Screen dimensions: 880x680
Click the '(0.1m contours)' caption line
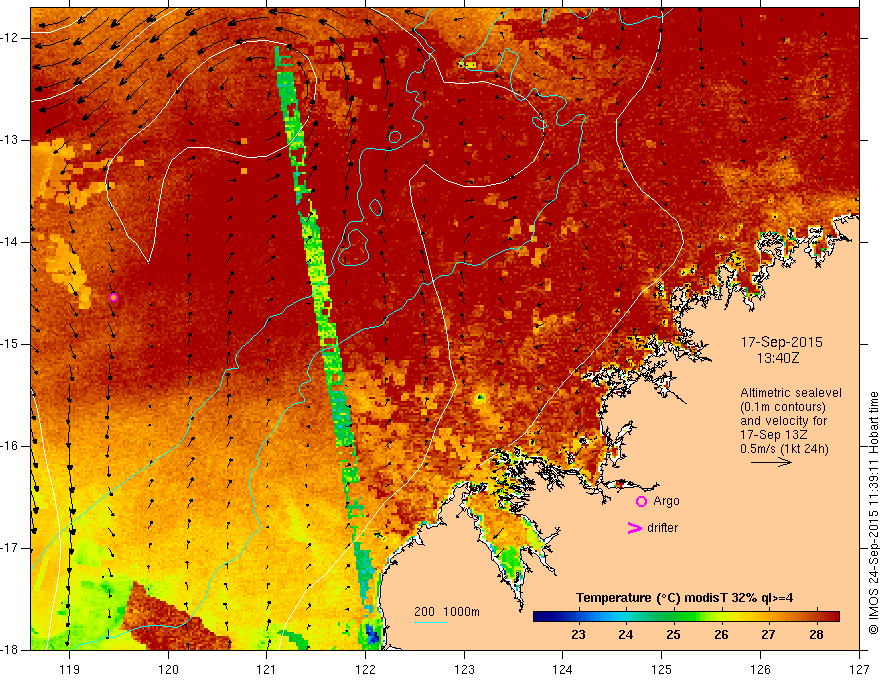point(783,407)
